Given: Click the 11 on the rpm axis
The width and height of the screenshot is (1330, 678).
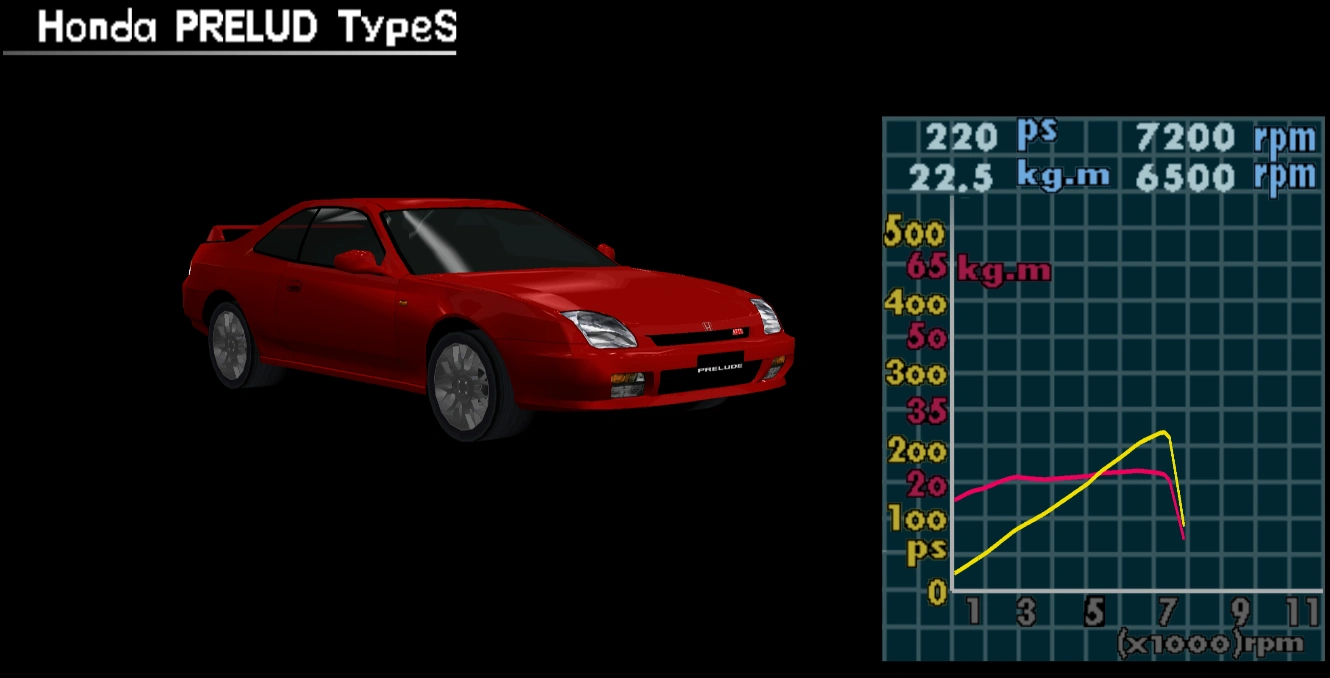Looking at the screenshot, I should click(x=1303, y=611).
